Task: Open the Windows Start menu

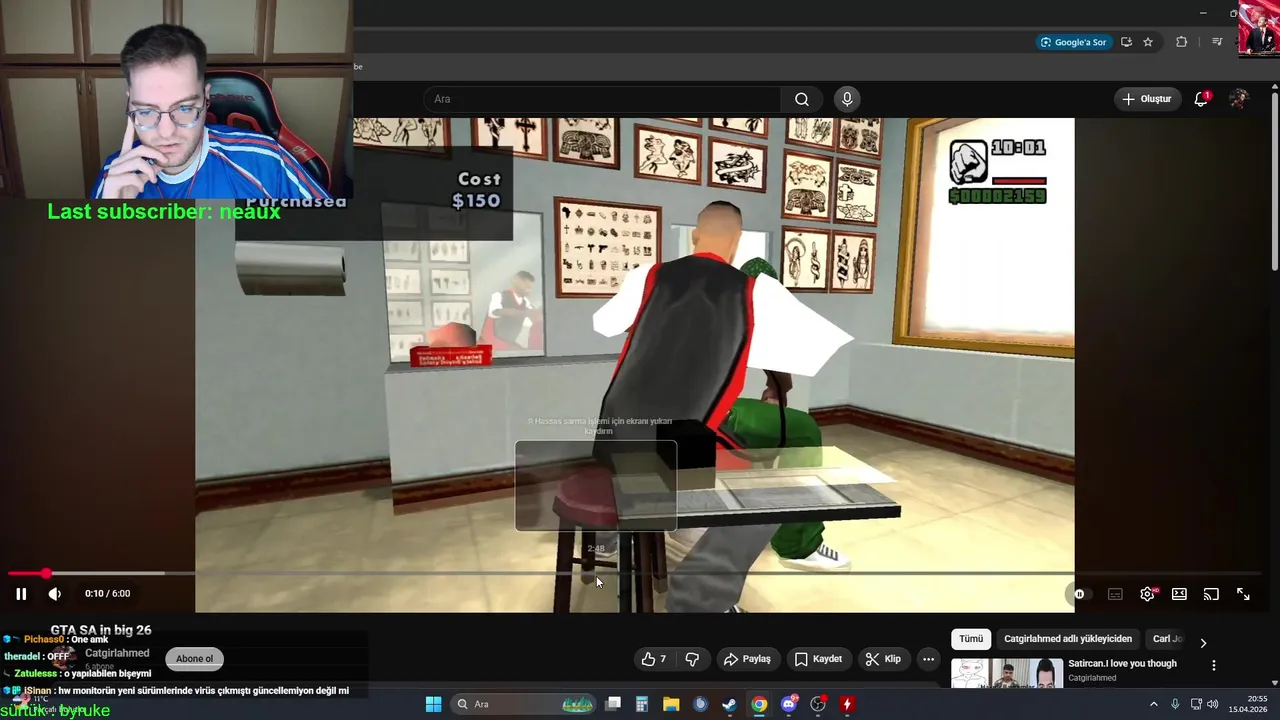Action: coord(433,704)
